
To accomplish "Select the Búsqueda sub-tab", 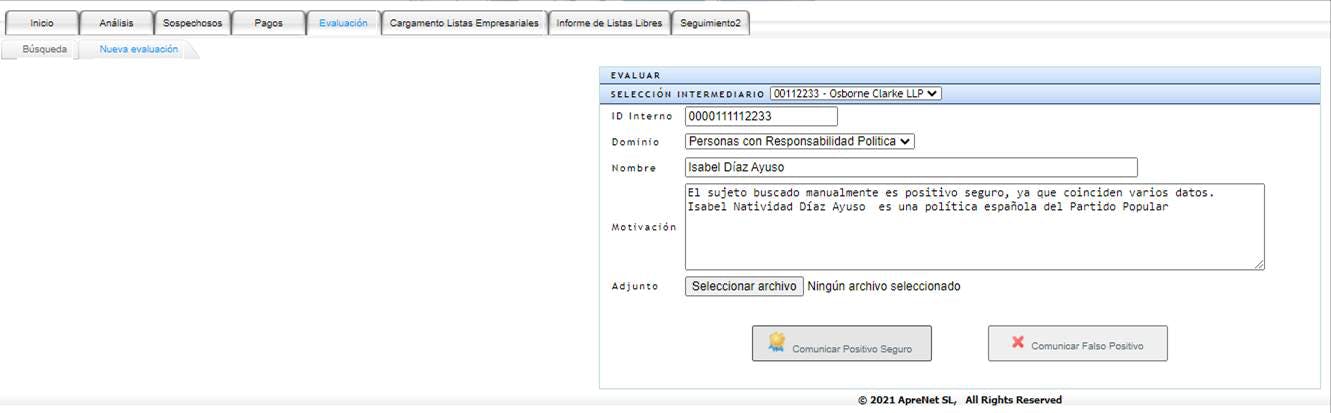I will click(44, 49).
